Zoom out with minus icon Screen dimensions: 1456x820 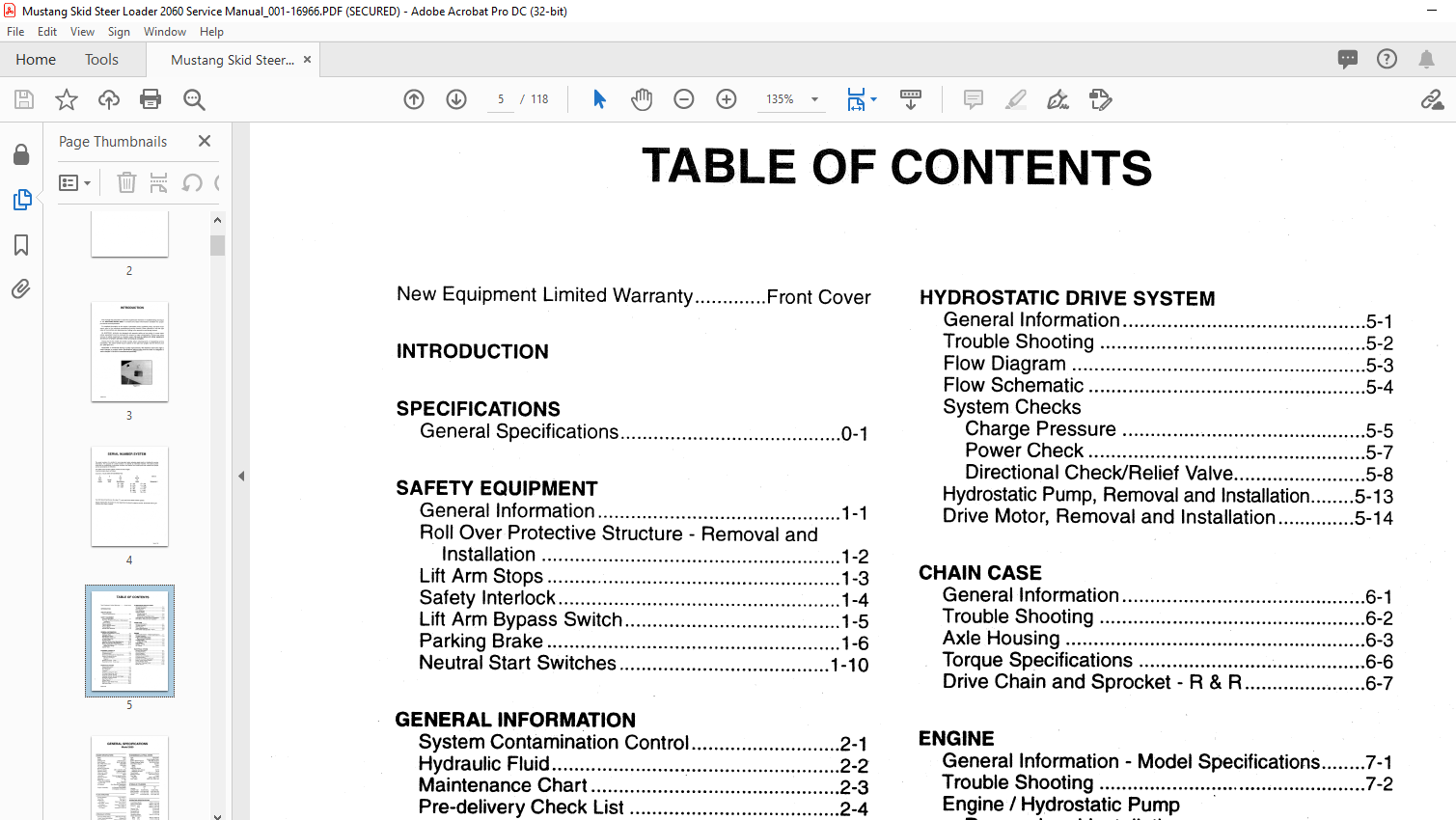tap(684, 99)
